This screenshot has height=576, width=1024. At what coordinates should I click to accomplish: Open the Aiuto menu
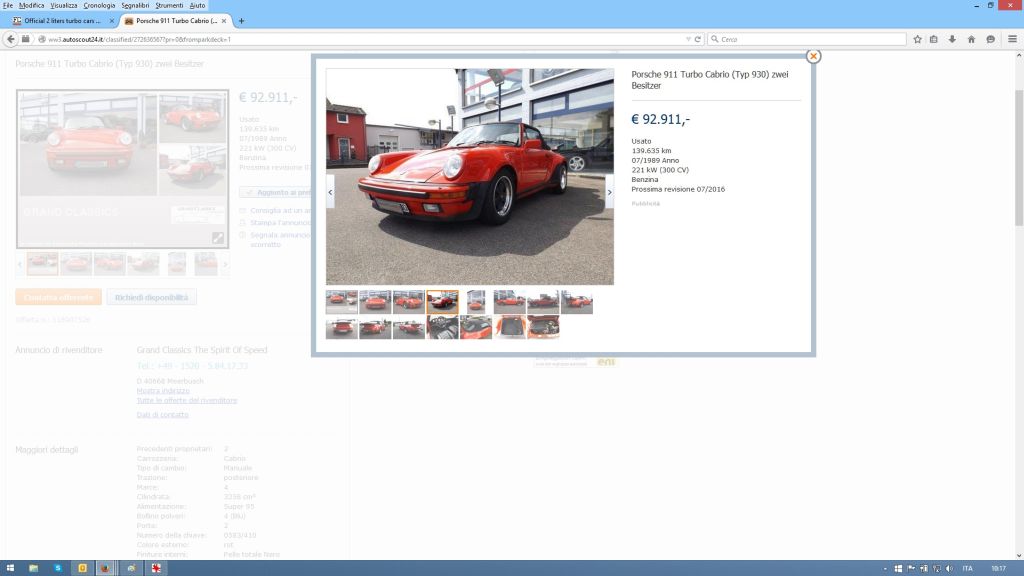197,5
